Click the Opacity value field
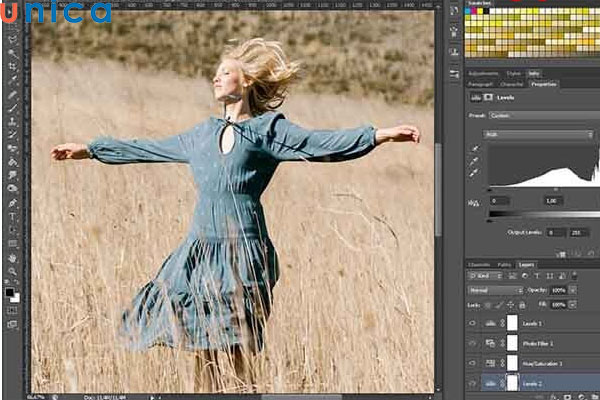 (x=558, y=291)
